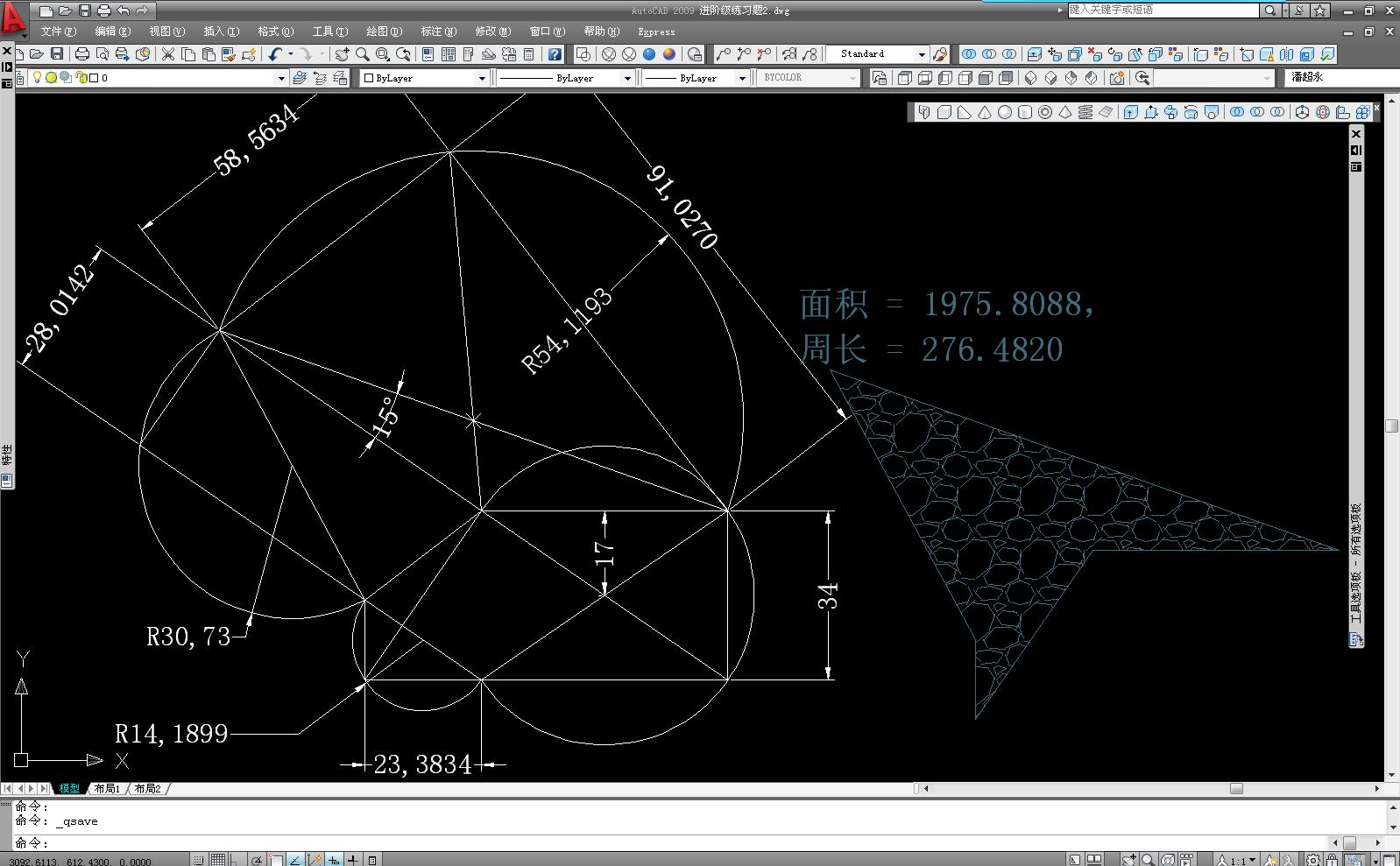Click the Copy clipboard icon
1400x866 pixels.
188,54
